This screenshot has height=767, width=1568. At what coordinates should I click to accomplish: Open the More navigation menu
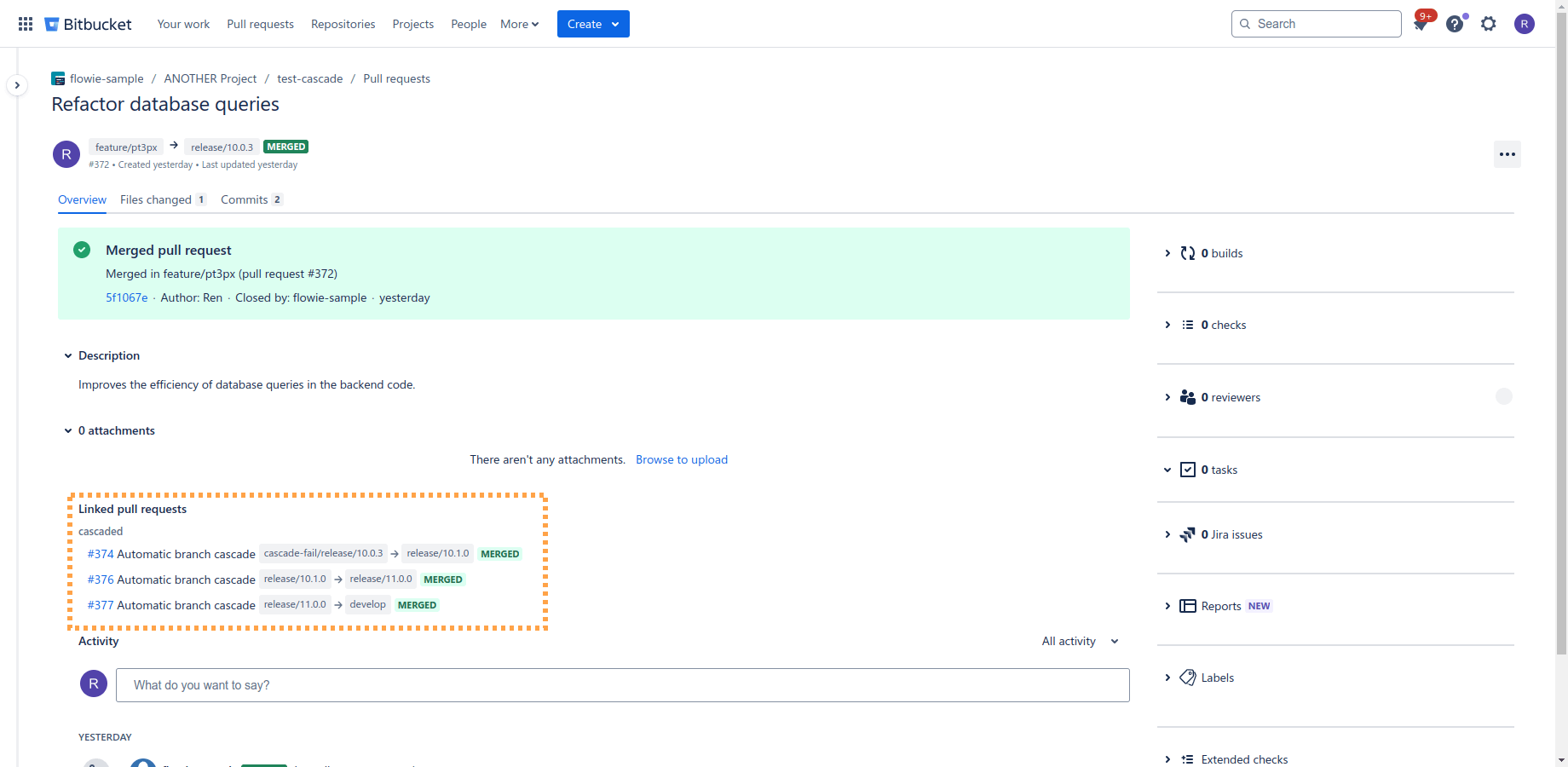[x=519, y=24]
